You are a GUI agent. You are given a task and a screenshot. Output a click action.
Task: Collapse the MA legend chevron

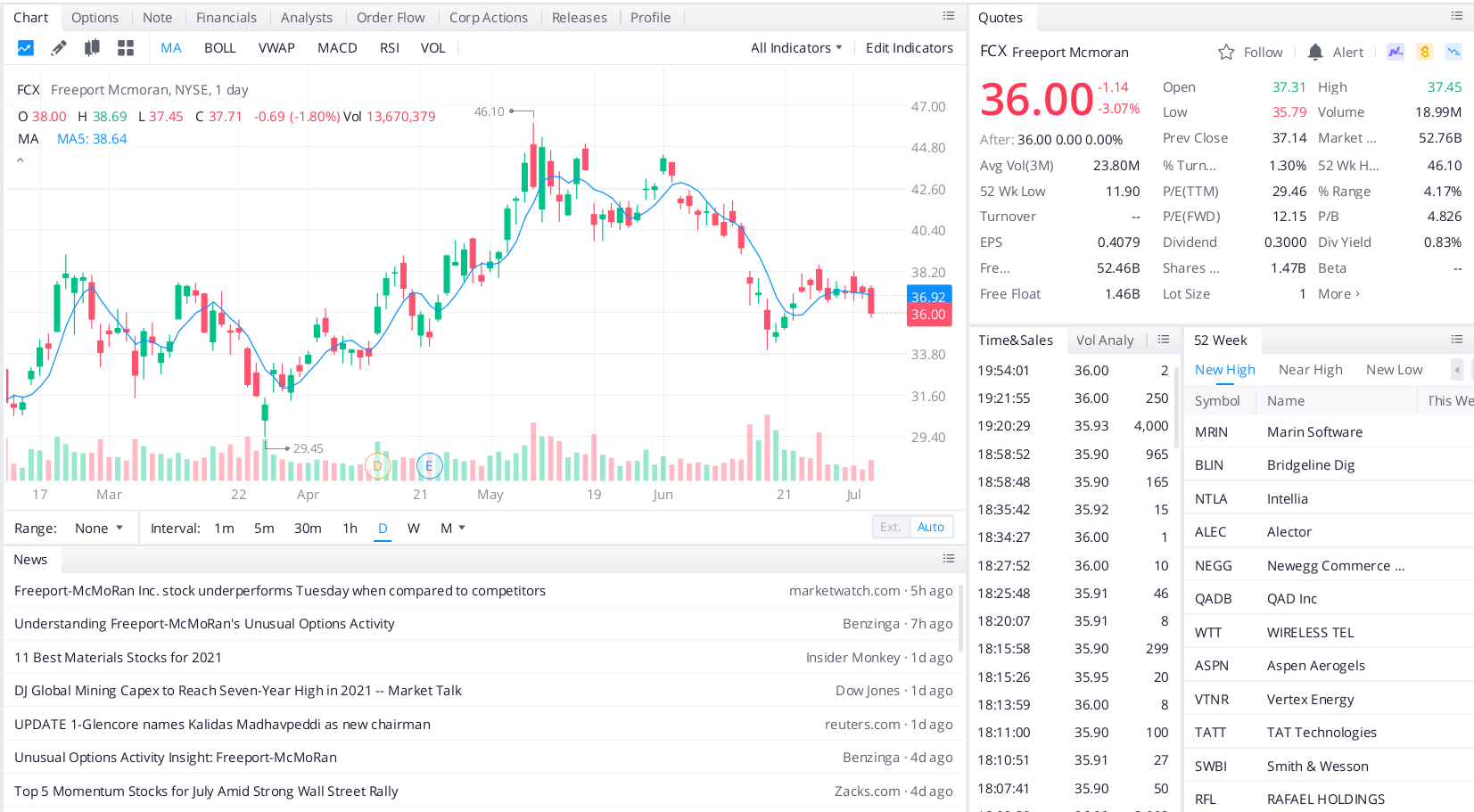[21, 160]
